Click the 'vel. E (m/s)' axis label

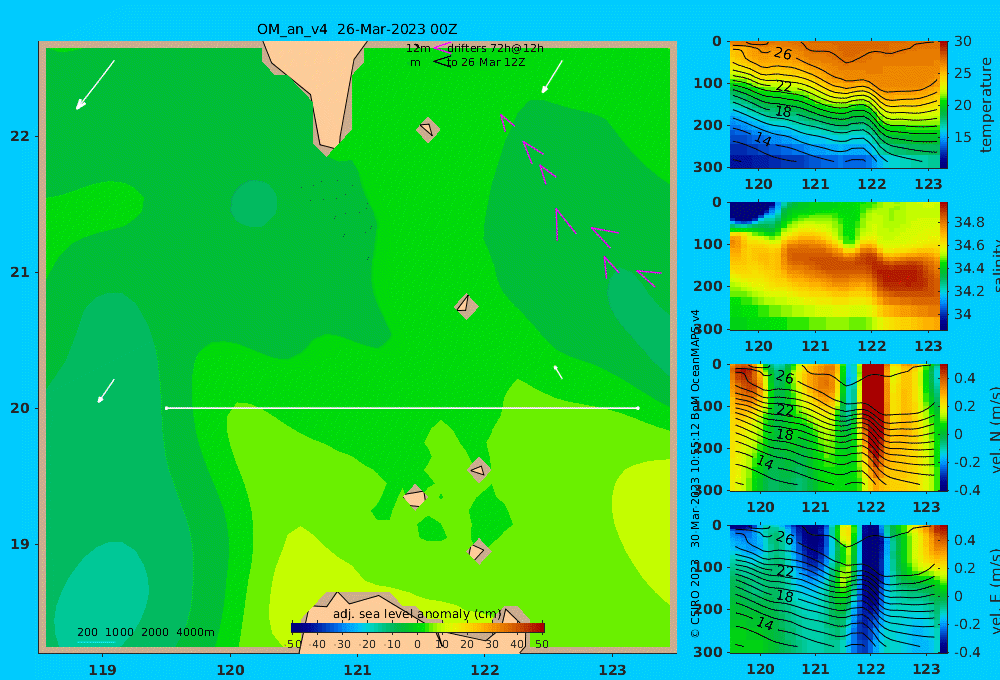tap(994, 590)
